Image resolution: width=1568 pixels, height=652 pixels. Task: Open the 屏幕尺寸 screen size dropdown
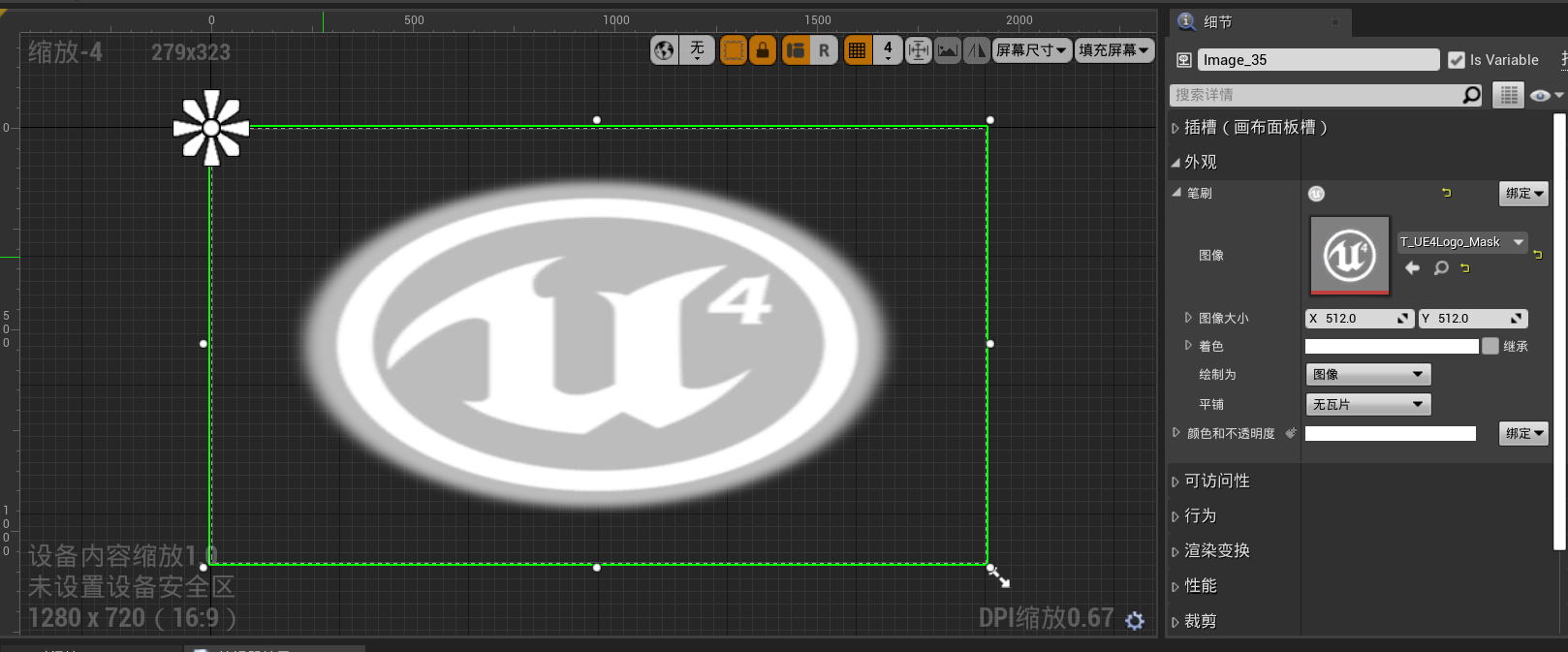(x=1032, y=50)
